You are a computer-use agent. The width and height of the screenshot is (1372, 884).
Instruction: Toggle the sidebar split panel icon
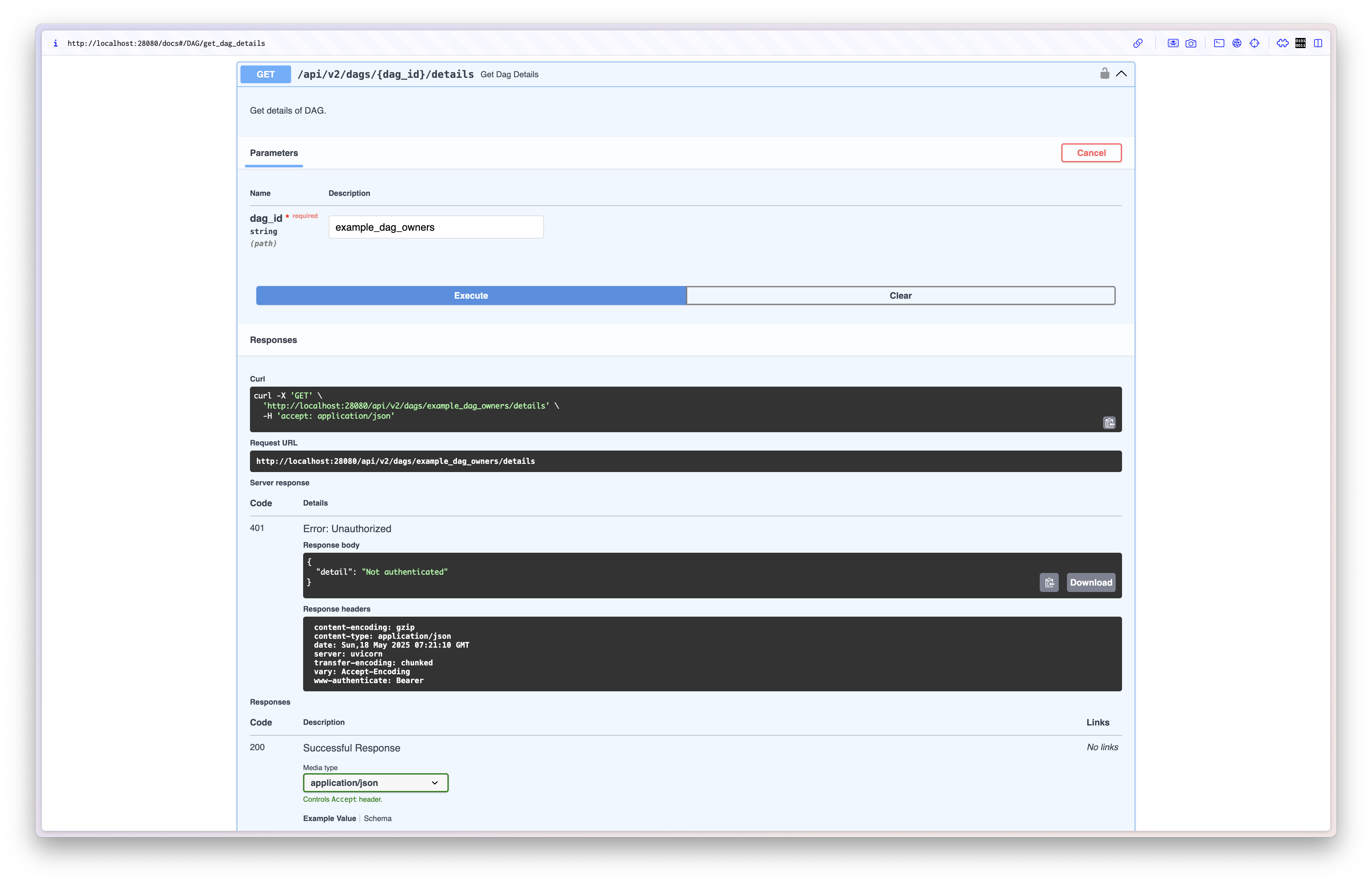pyautogui.click(x=1318, y=43)
